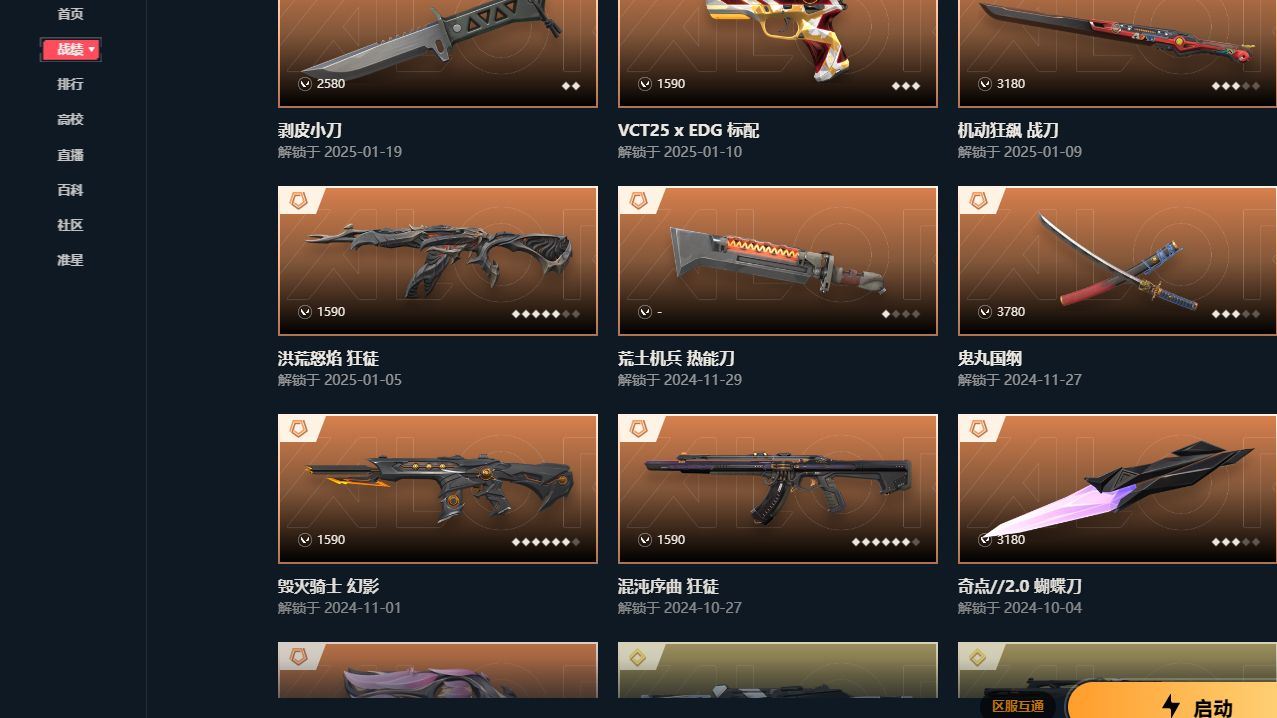The image size is (1277, 718).
Task: Click the tier icon on 鬼丸国纲 card
Action: coord(979,201)
